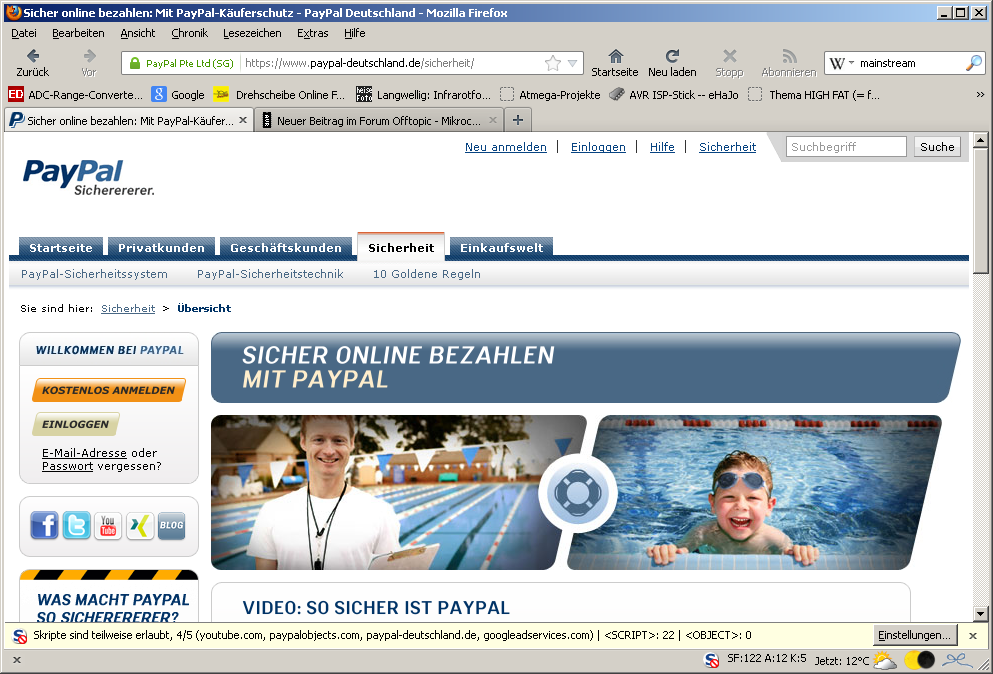Bookmark page with the star icon

coord(553,63)
